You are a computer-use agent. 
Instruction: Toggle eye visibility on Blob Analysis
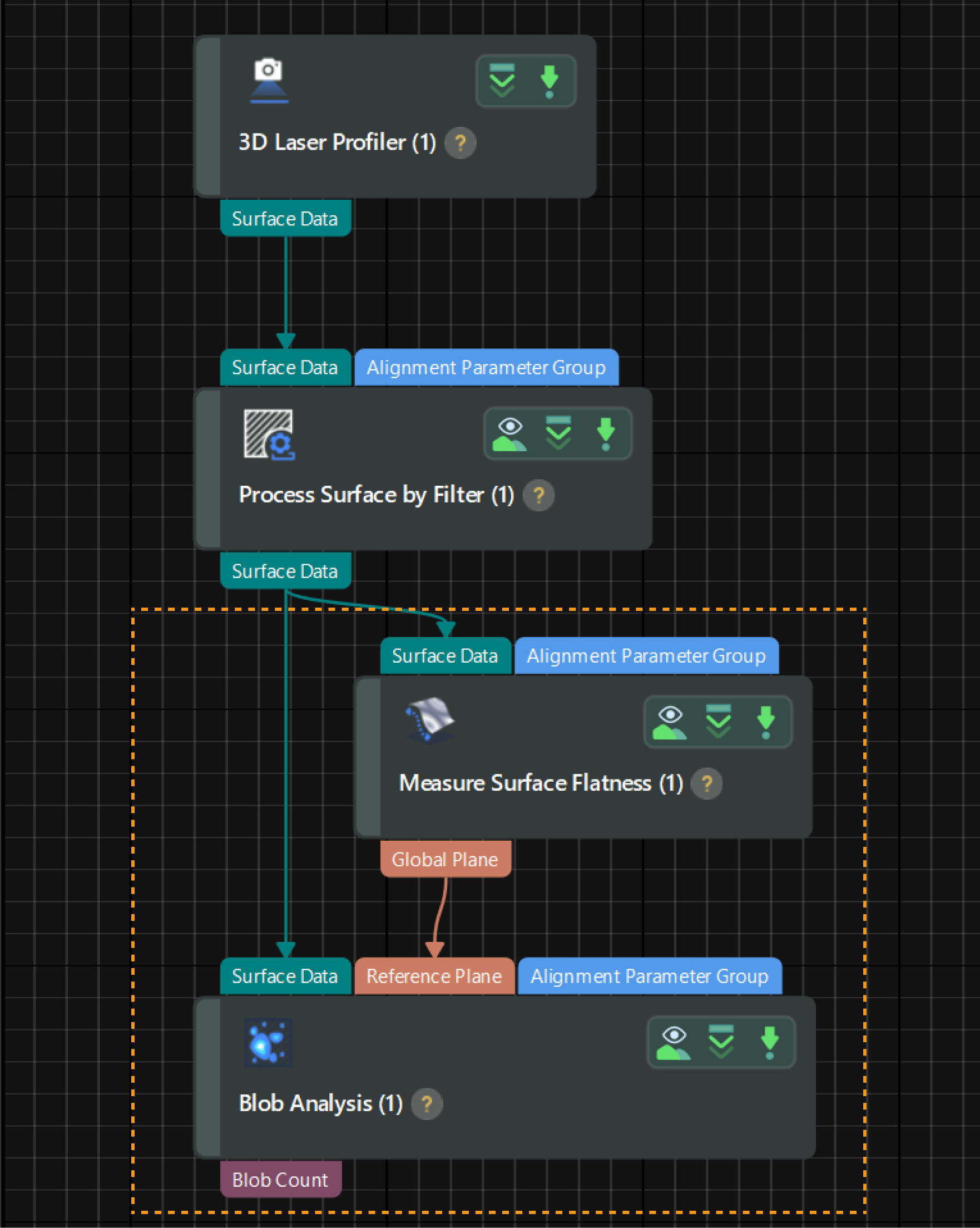click(674, 1043)
